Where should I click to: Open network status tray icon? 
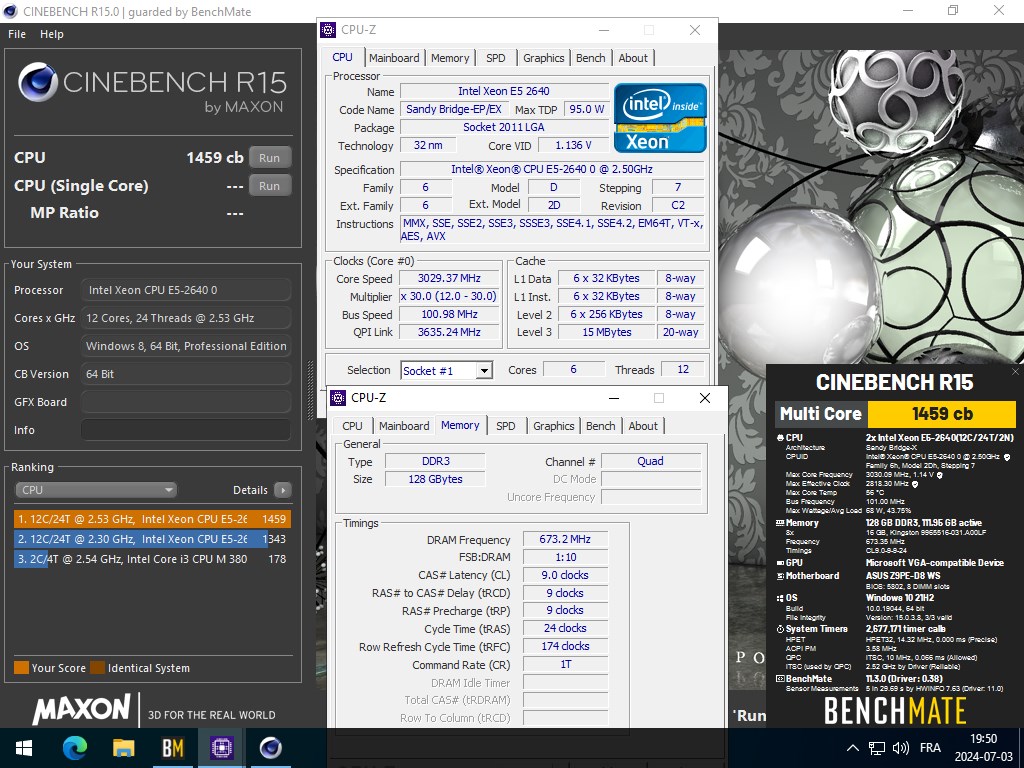[x=876, y=748]
